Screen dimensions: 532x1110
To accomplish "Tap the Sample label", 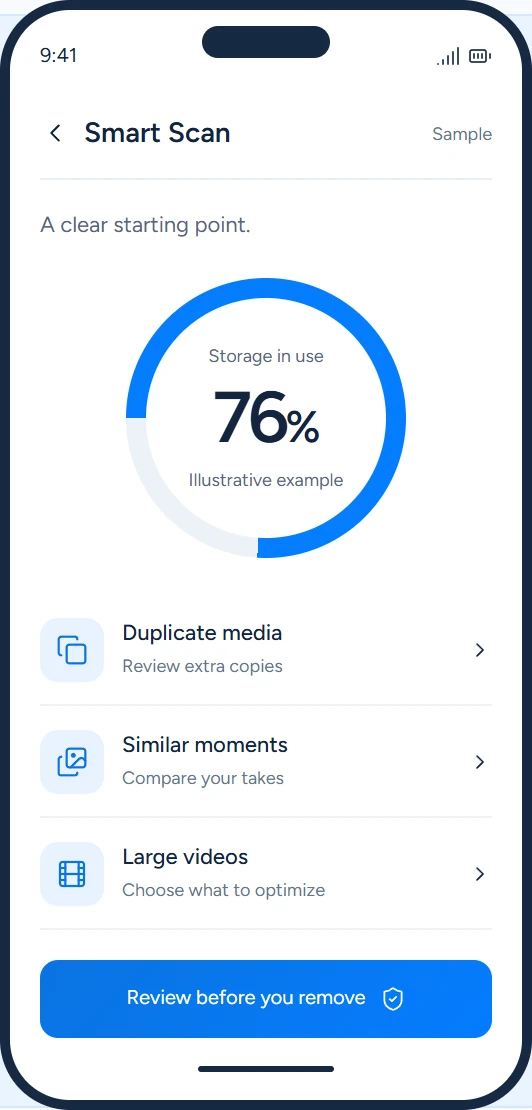I will coord(462,134).
